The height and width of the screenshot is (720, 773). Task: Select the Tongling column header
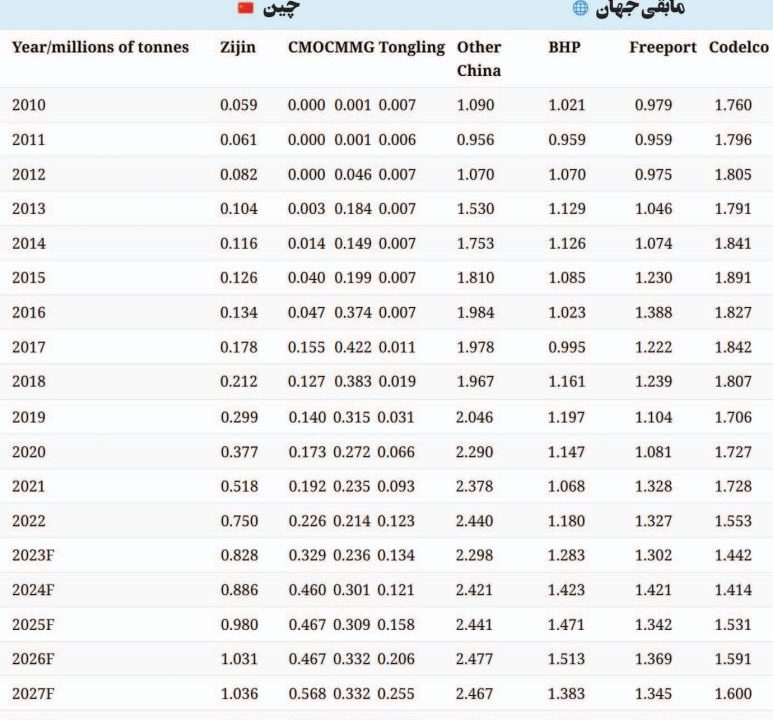pyautogui.click(x=411, y=47)
